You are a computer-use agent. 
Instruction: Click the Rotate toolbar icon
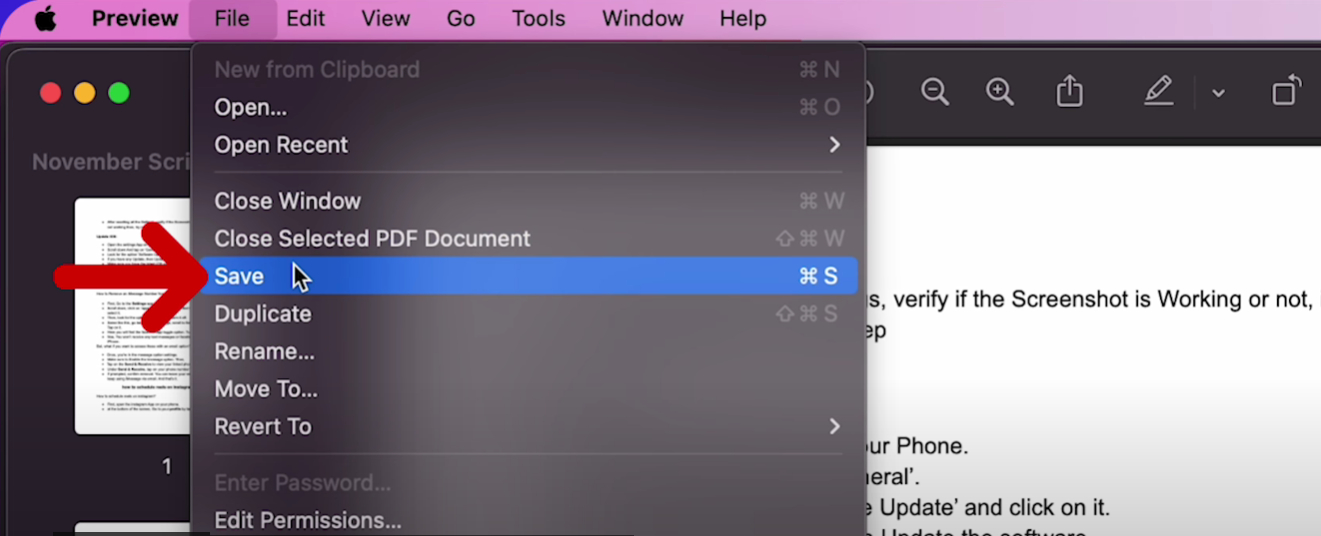pyautogui.click(x=1287, y=91)
